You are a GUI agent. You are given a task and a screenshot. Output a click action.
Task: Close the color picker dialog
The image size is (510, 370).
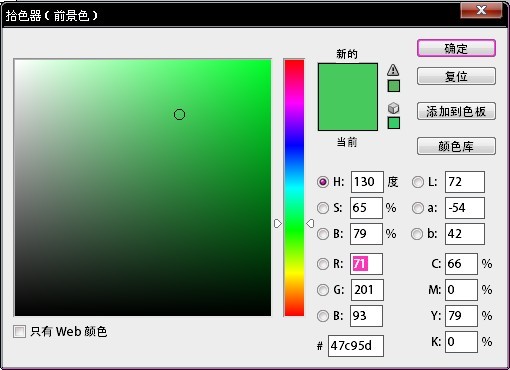481,10
